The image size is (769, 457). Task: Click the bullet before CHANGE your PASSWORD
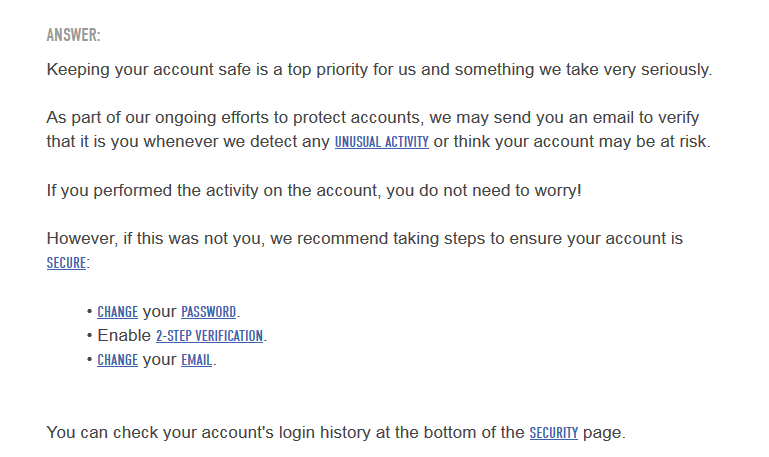90,312
